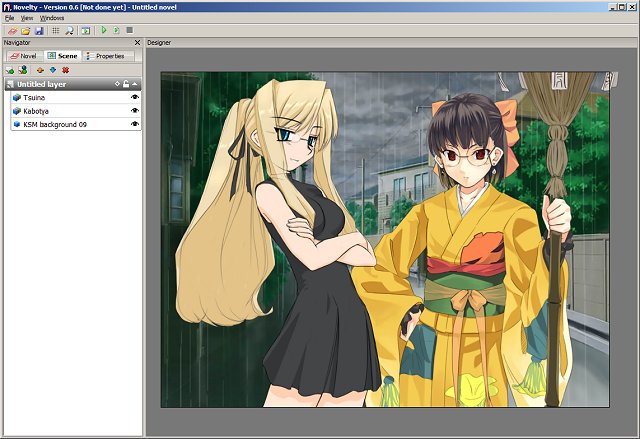This screenshot has height=439, width=640.
Task: Click Untitled layer page icon
Action: 10,84
